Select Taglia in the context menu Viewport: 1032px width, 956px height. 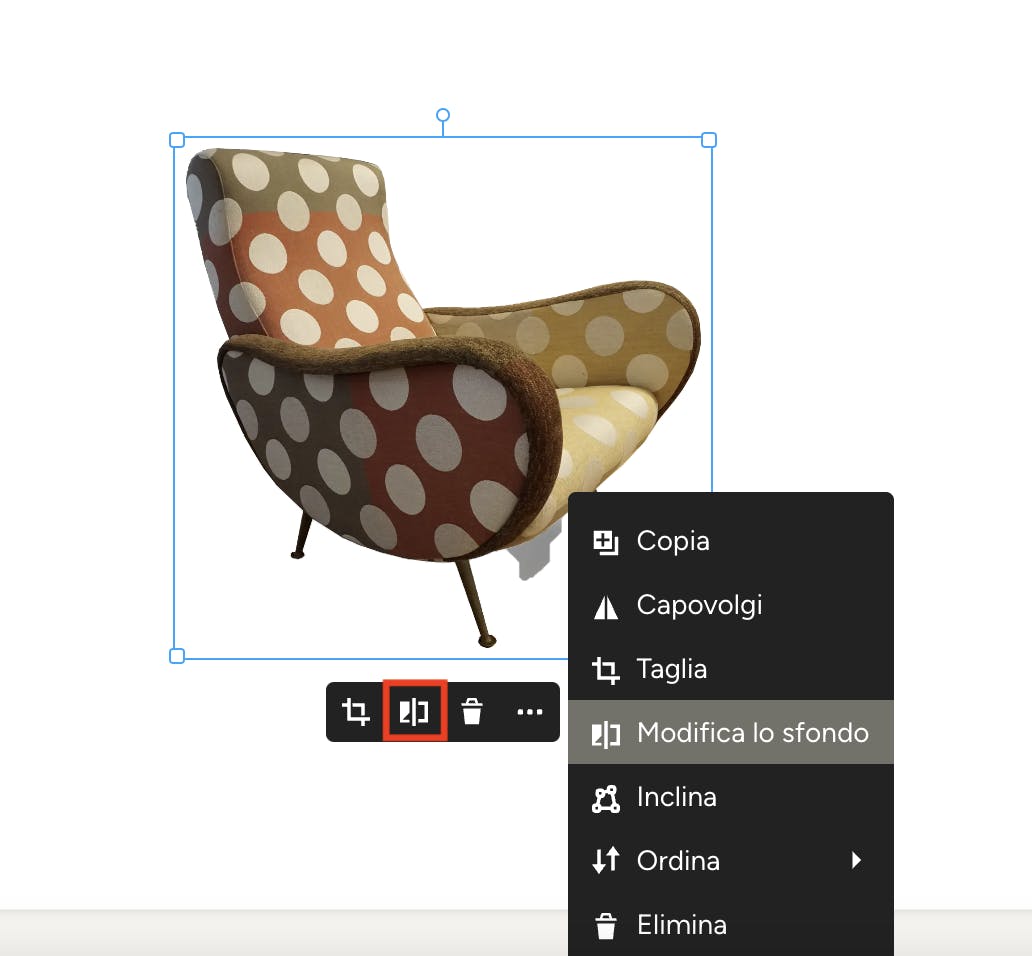[x=731, y=669]
